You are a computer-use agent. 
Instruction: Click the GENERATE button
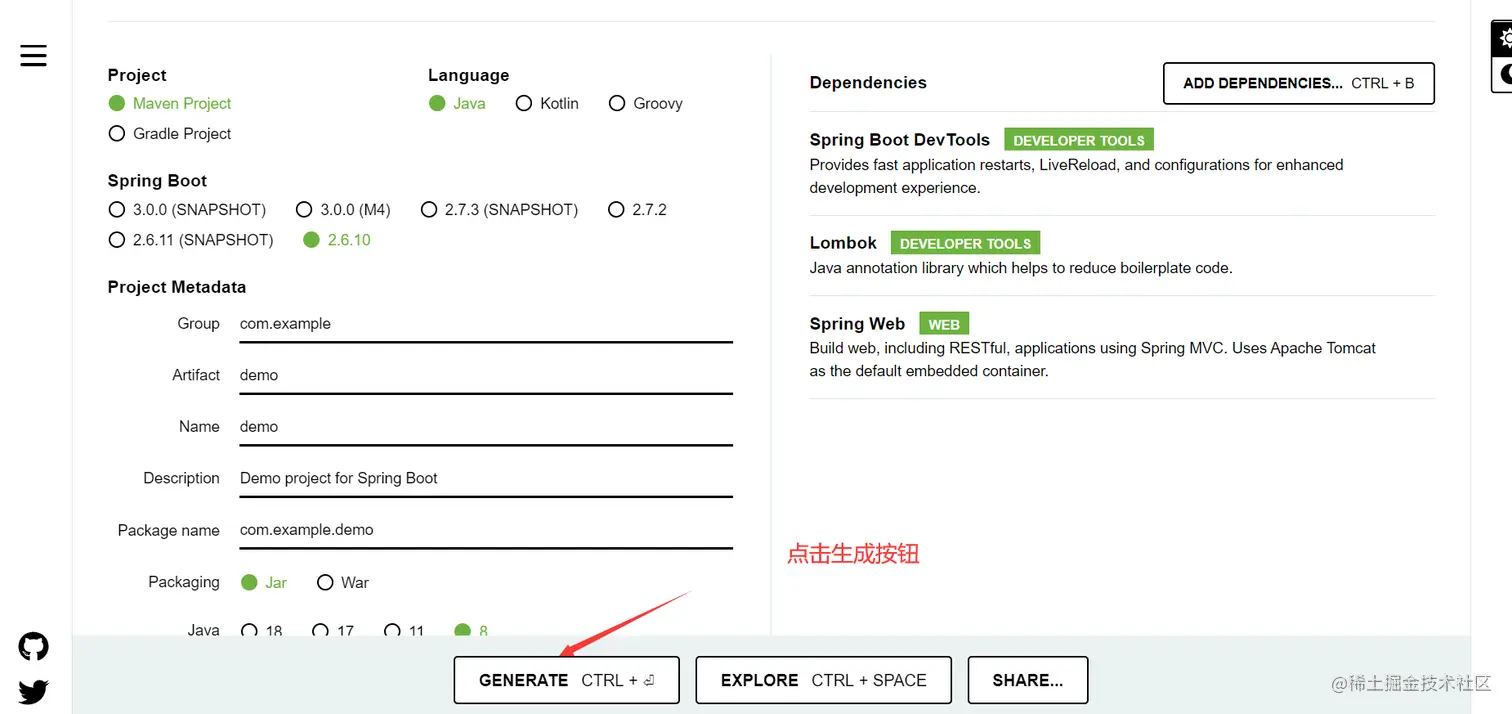(x=566, y=680)
